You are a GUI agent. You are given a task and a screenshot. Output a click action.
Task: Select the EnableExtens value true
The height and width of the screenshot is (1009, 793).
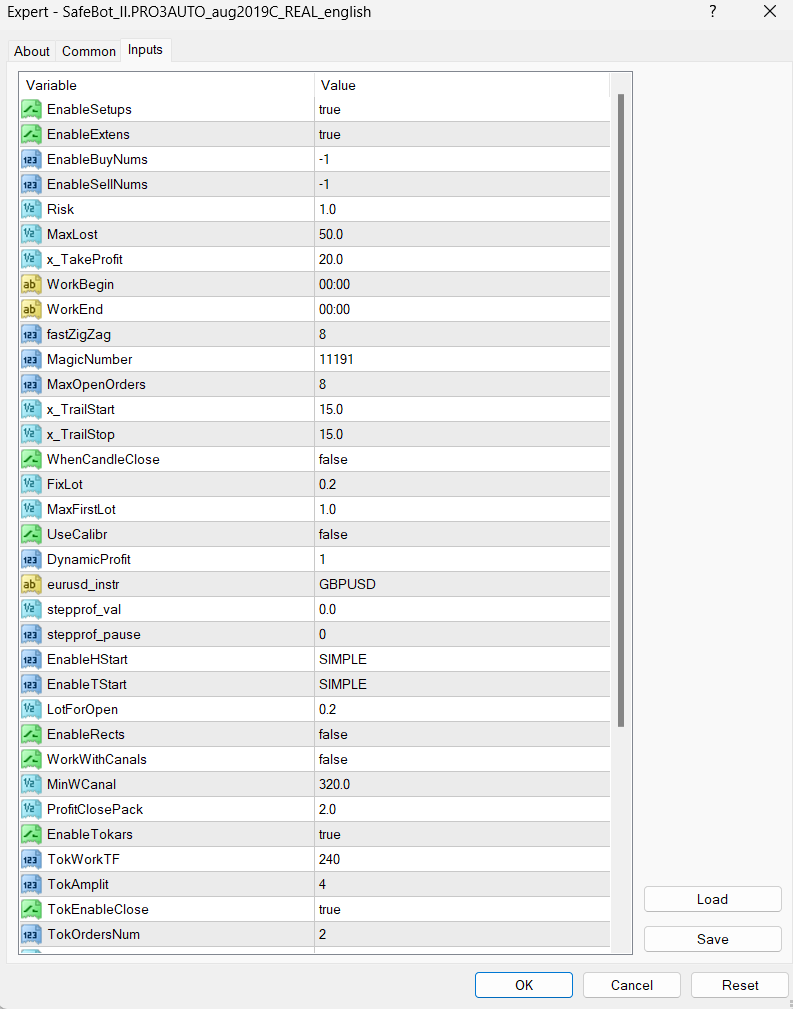[x=330, y=134]
